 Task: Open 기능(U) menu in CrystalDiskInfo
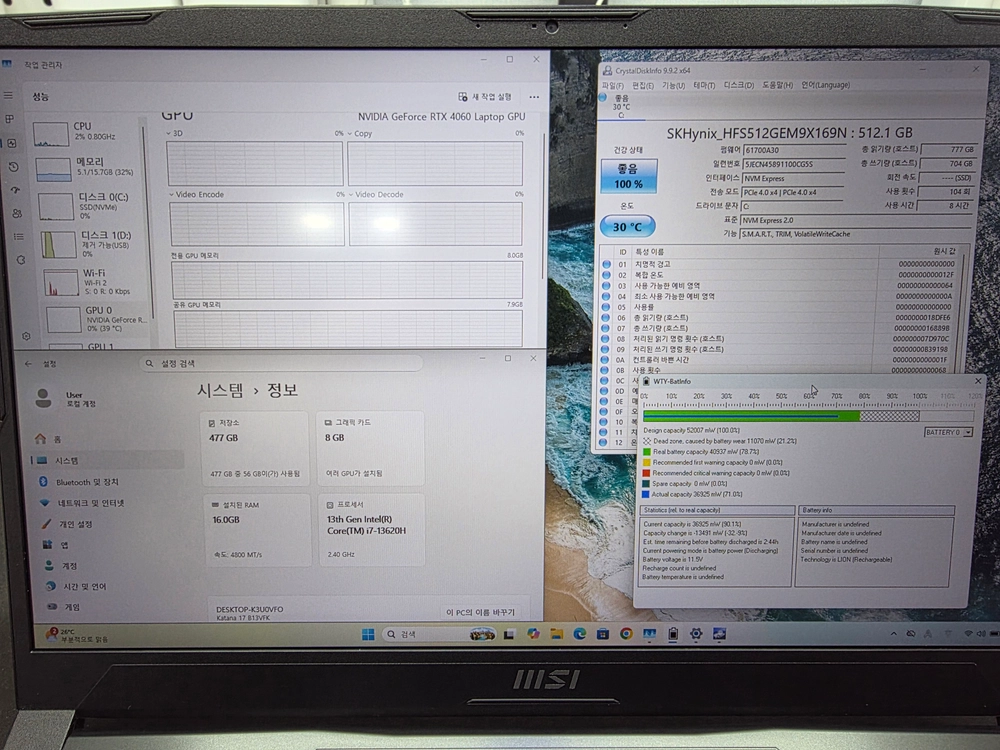click(x=673, y=85)
